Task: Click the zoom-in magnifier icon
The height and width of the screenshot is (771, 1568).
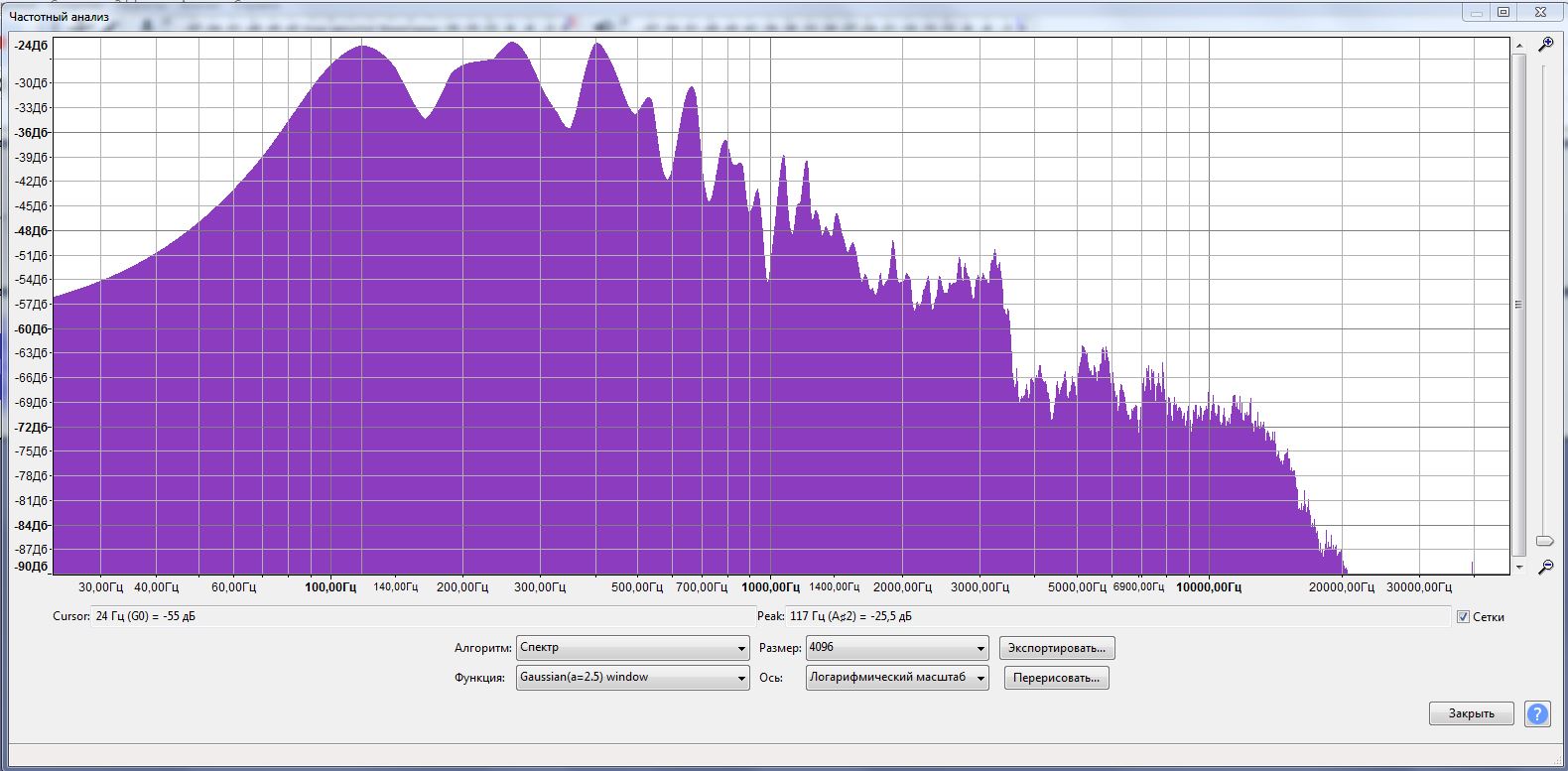Action: click(1545, 45)
